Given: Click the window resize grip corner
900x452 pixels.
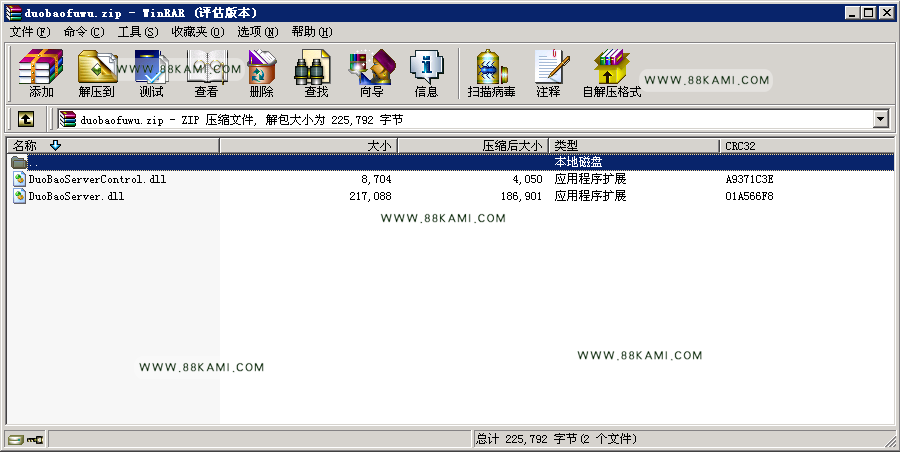Looking at the screenshot, I should pos(889,441).
